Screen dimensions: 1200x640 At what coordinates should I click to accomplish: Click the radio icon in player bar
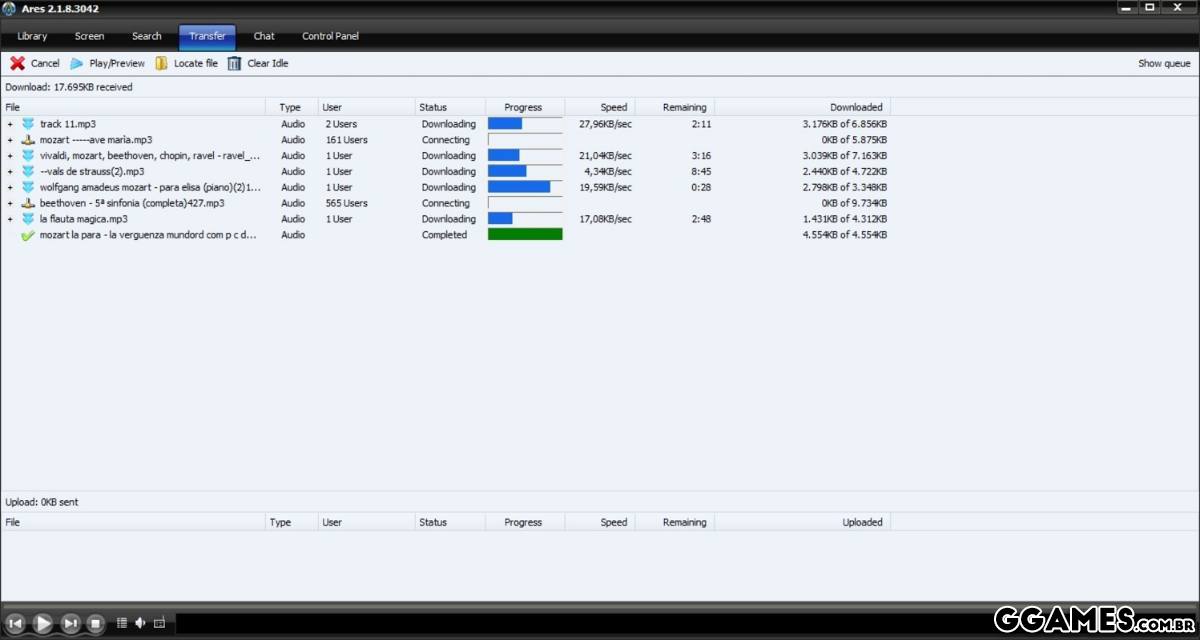coord(159,623)
